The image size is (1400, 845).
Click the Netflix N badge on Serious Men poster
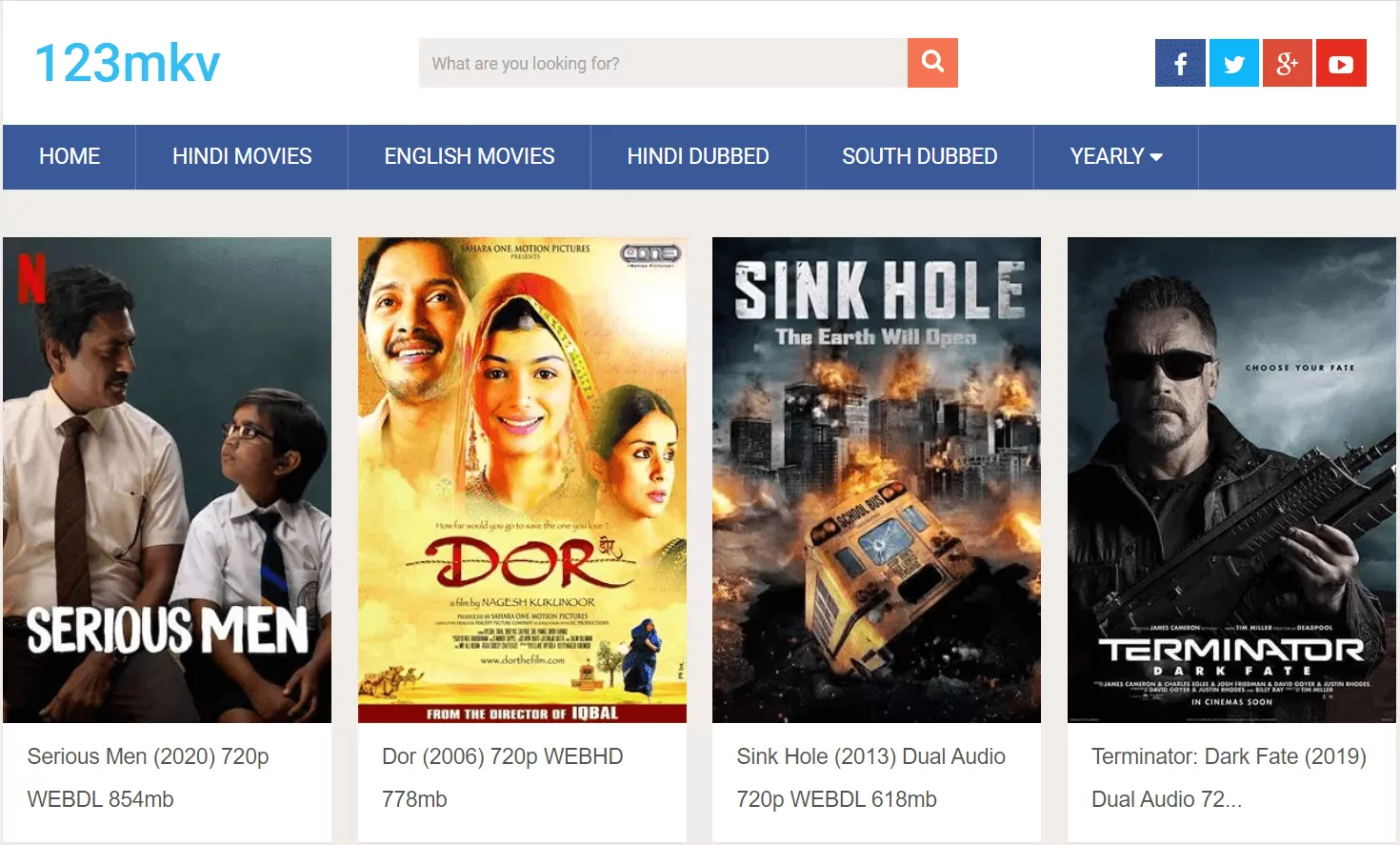33,281
